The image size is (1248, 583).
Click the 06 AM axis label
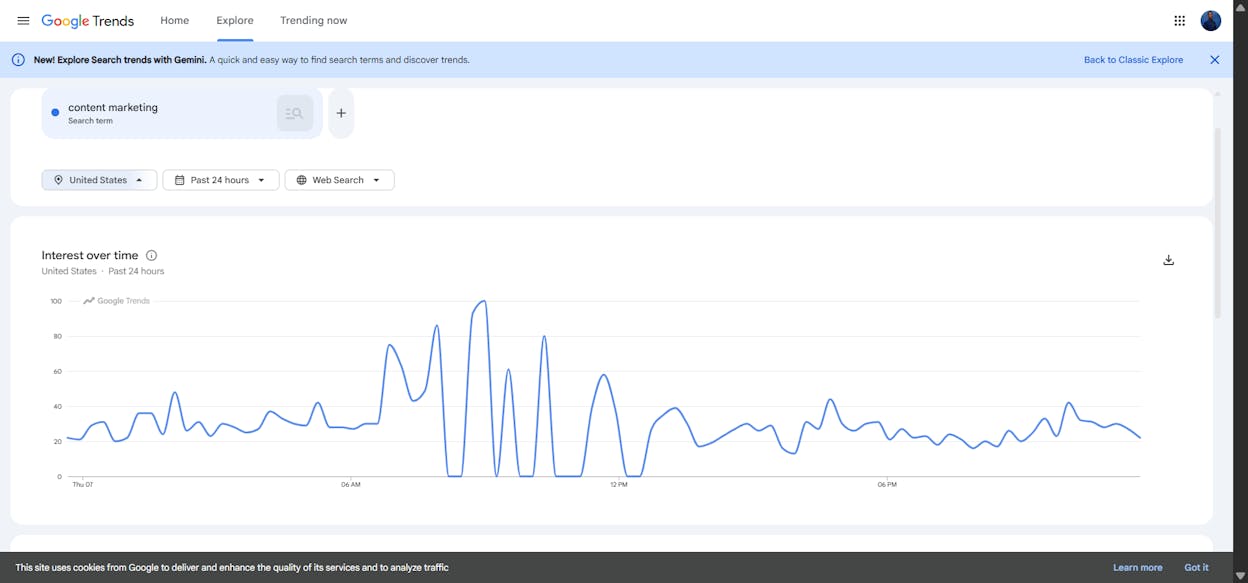point(350,485)
